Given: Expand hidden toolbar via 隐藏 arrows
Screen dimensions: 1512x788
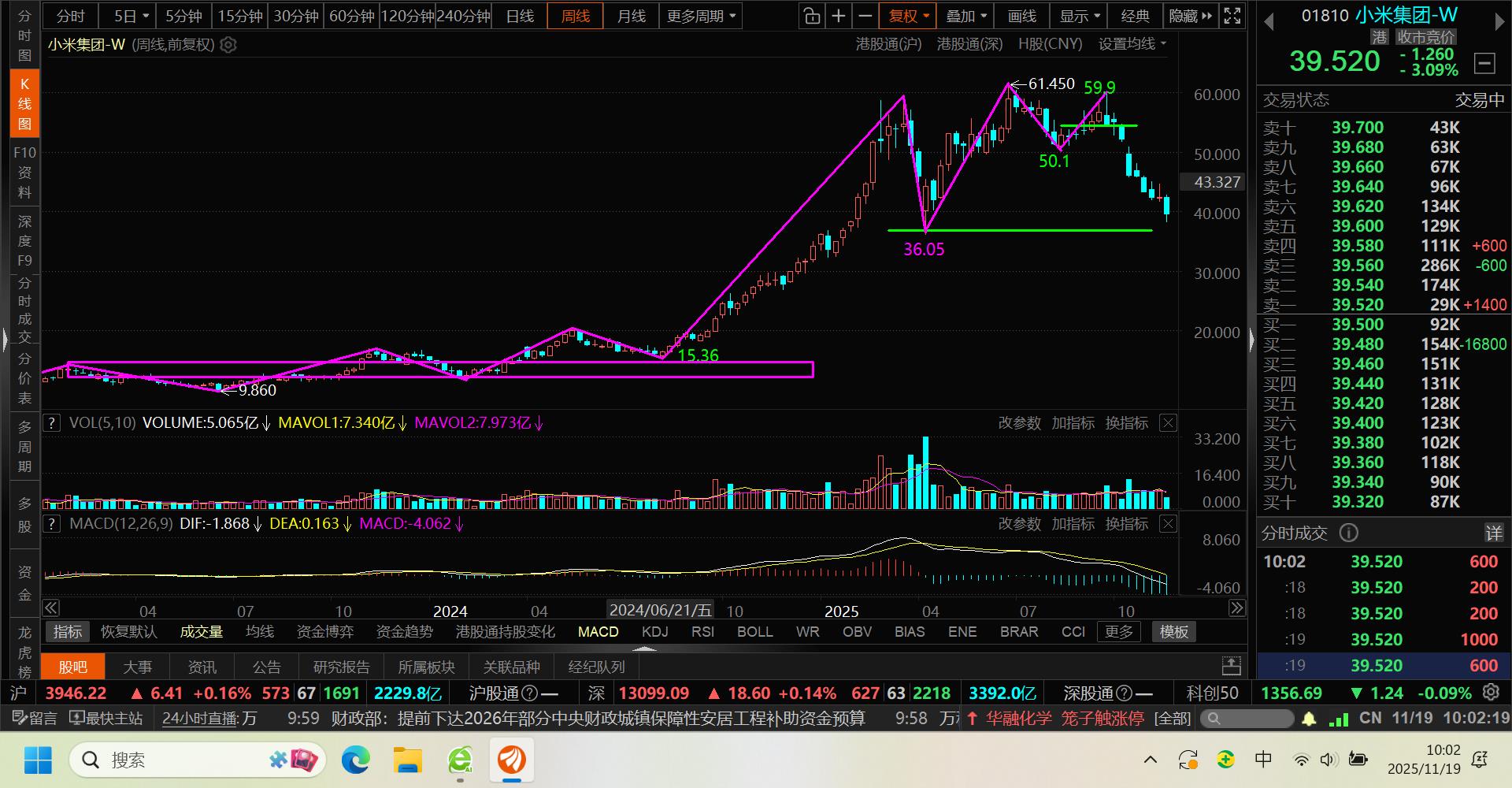Looking at the screenshot, I should (x=1190, y=16).
